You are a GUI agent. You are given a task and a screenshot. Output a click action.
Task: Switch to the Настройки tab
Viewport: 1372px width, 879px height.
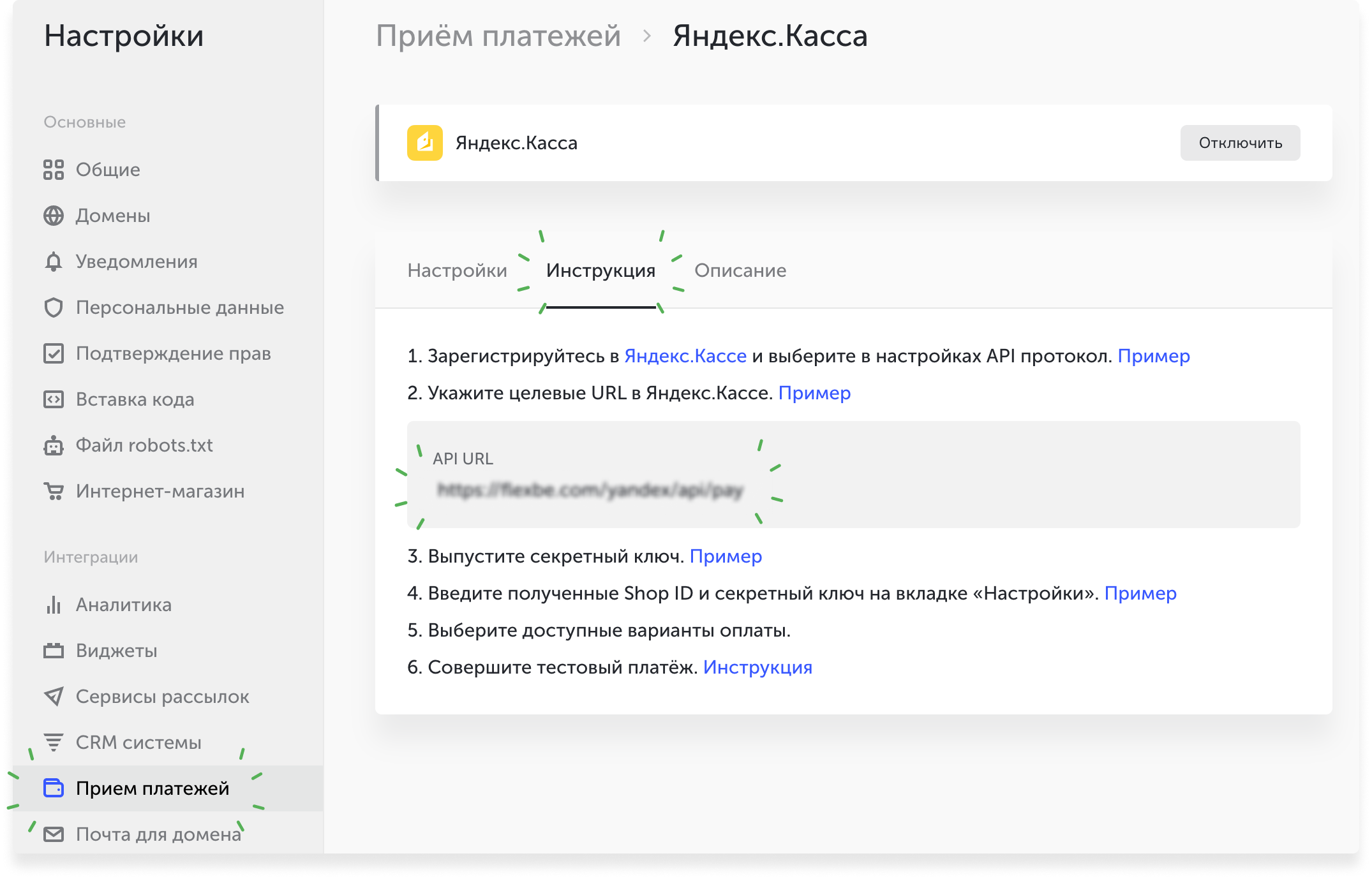(x=457, y=270)
